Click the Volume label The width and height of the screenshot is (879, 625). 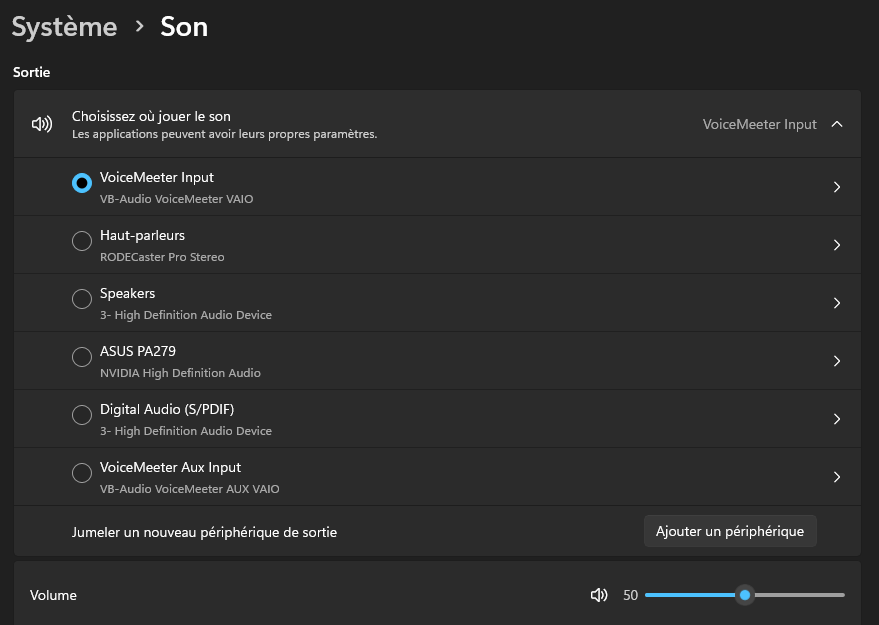(x=53, y=595)
